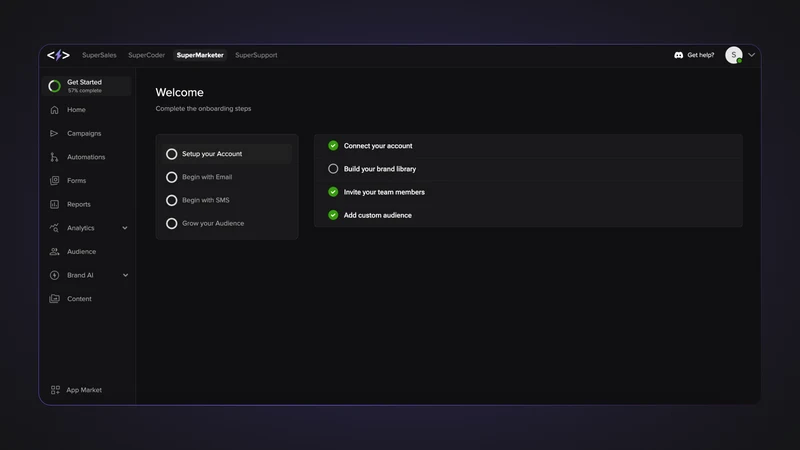
Task: Open the Build your brand library step
Action: tap(528, 168)
